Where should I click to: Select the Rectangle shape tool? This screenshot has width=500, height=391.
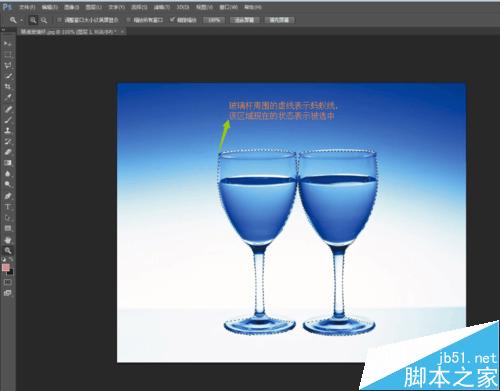click(8, 228)
